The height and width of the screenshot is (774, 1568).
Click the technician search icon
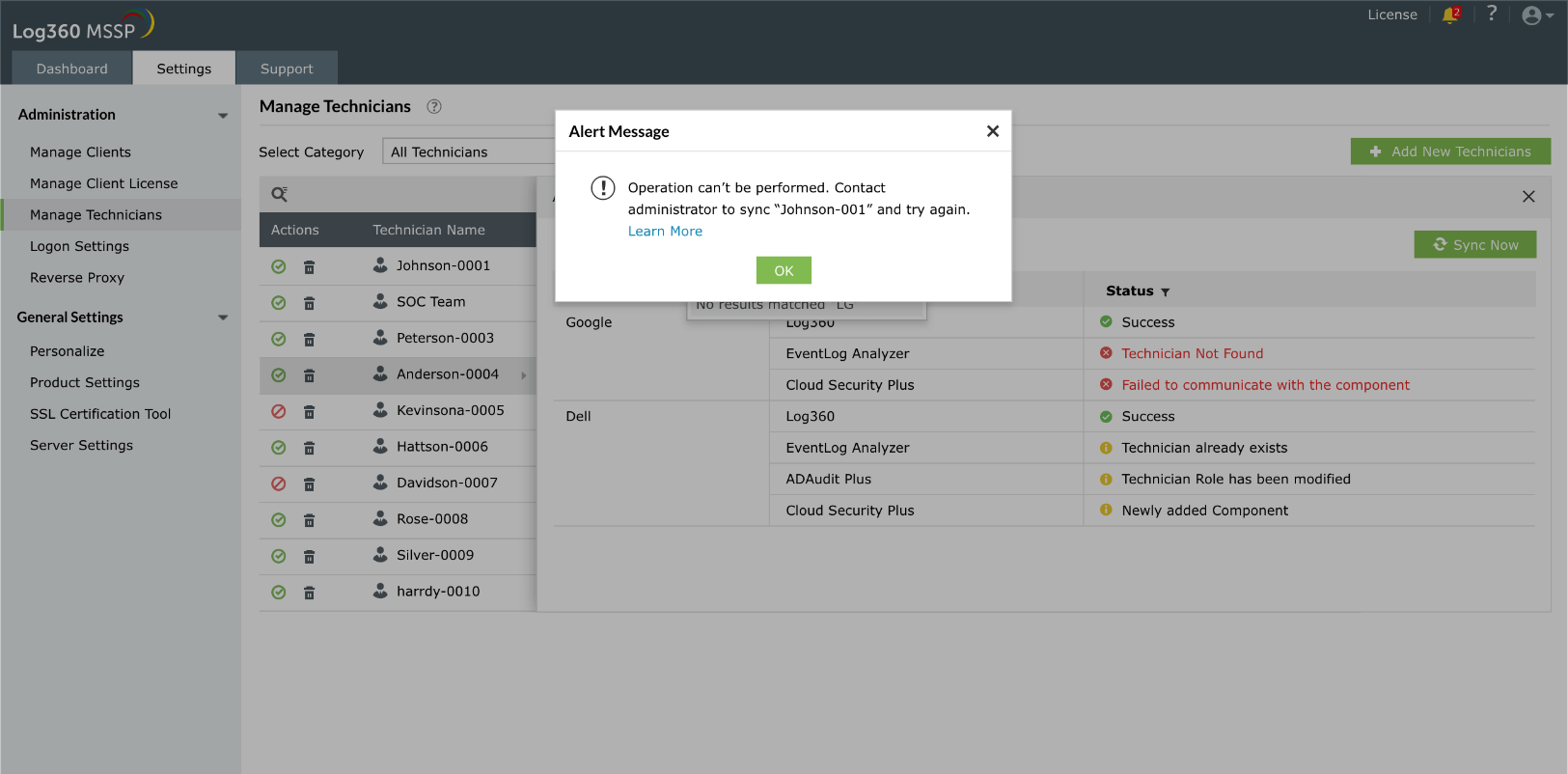(280, 195)
